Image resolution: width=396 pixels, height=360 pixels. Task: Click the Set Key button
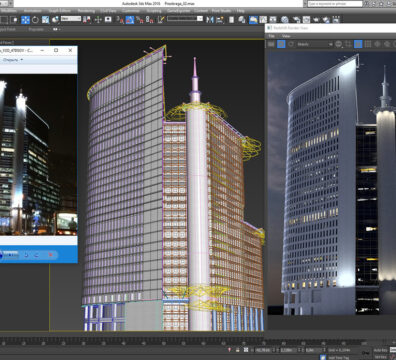380,357
